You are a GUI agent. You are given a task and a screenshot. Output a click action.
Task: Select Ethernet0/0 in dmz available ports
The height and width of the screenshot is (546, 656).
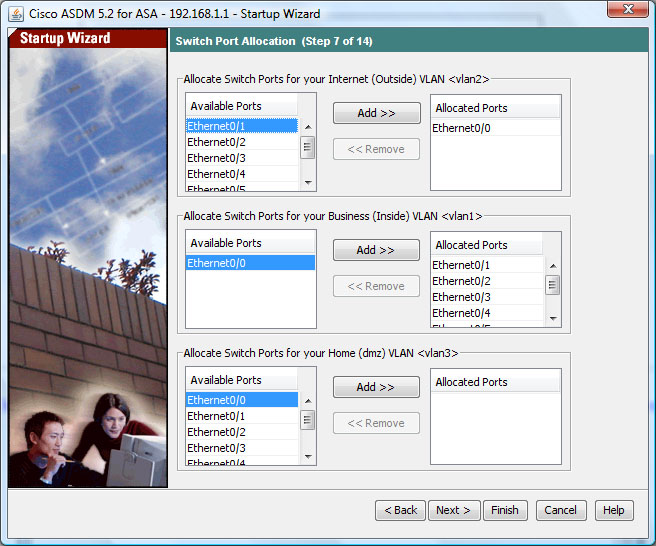click(242, 400)
